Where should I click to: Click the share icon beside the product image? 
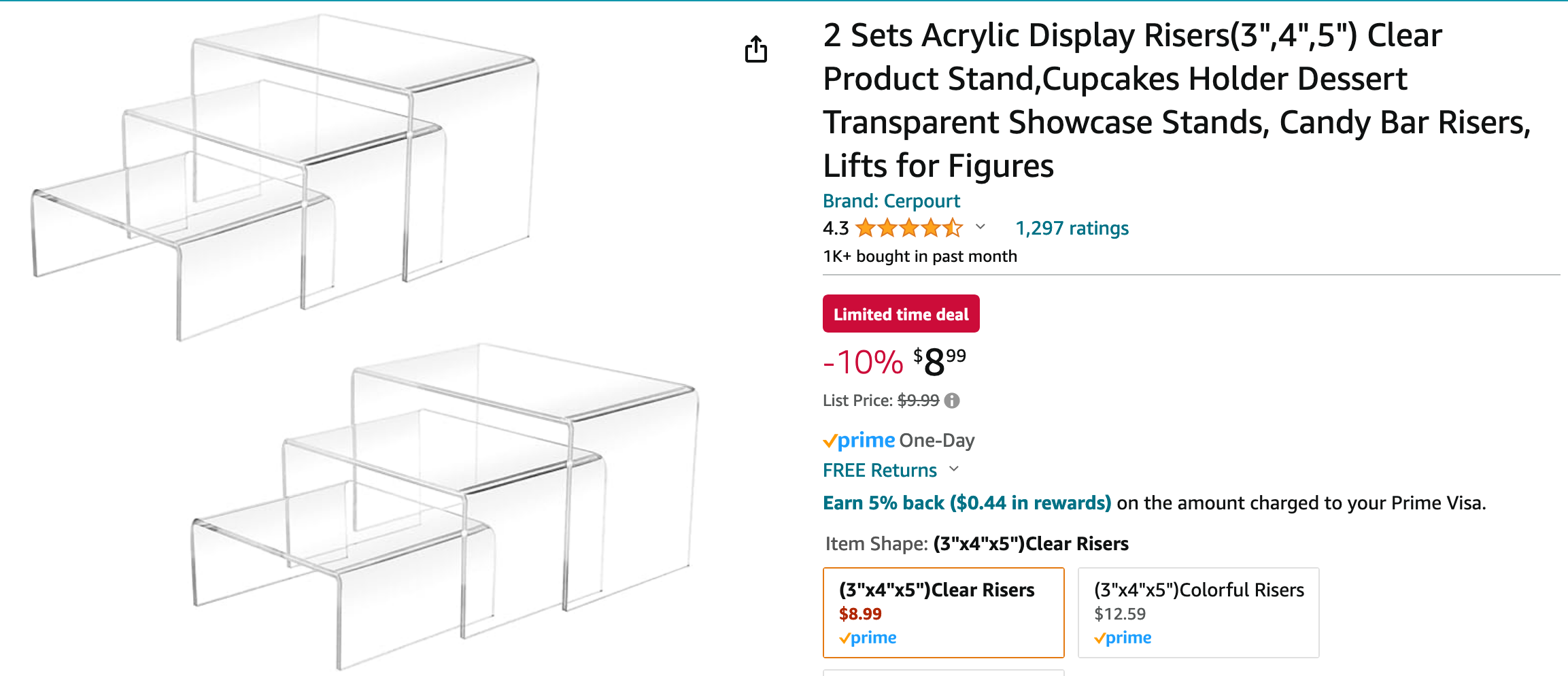tap(755, 49)
